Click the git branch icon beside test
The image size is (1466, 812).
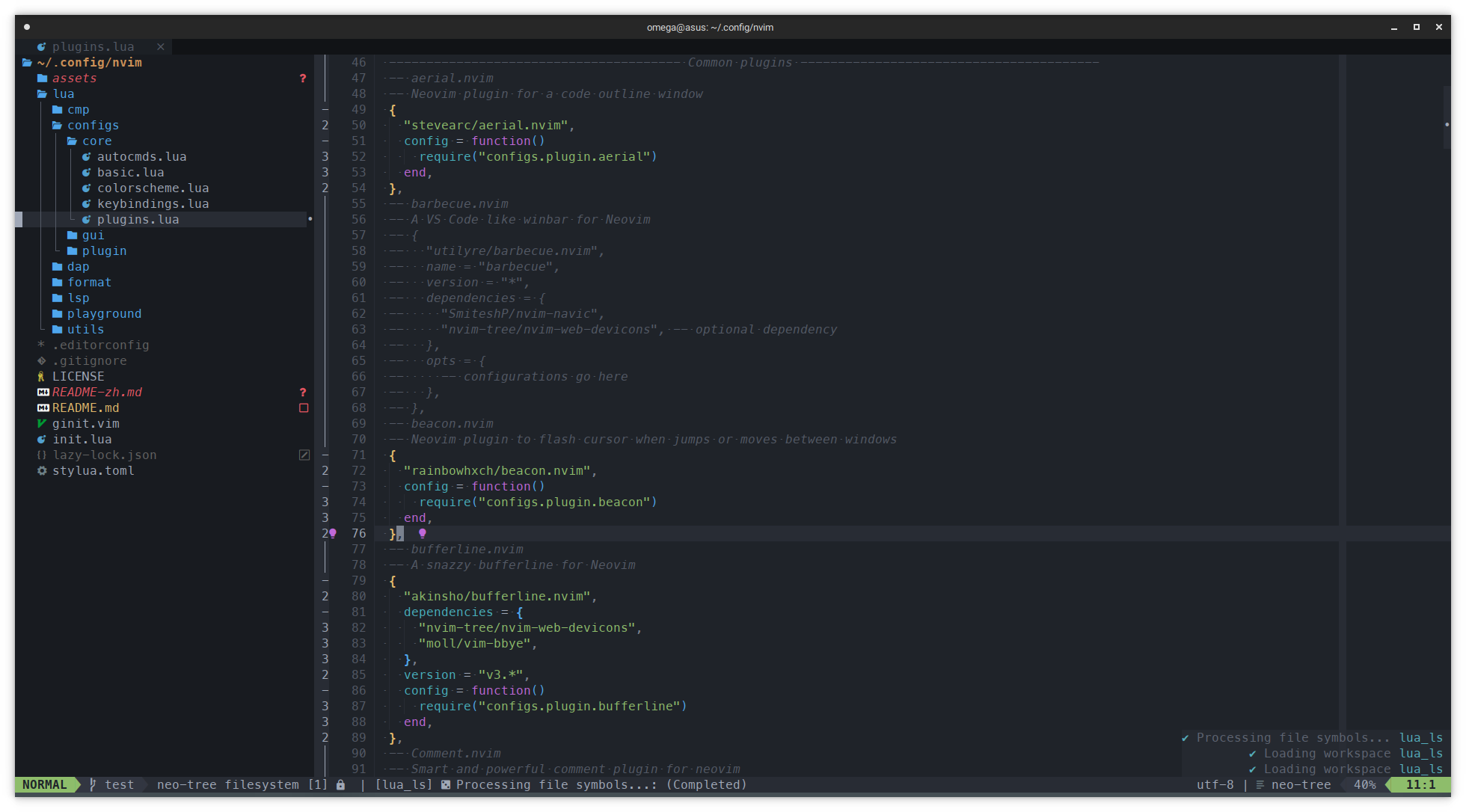tap(93, 785)
